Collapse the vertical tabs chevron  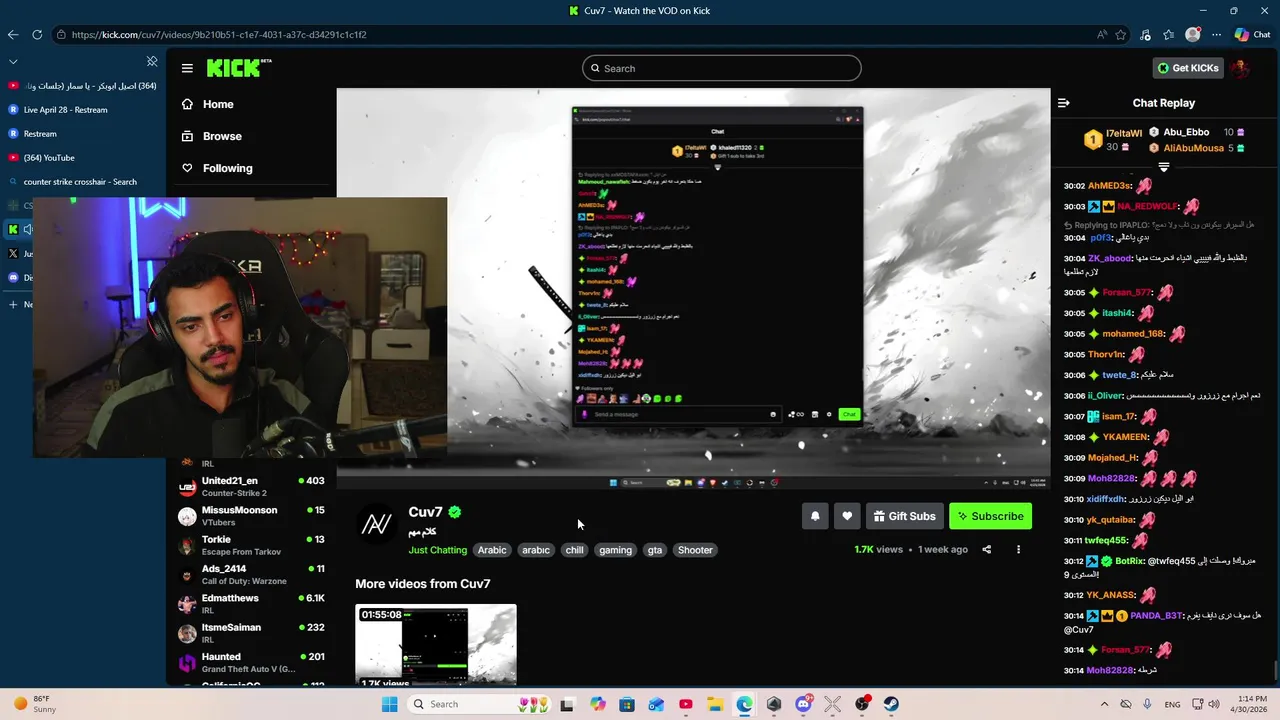(x=13, y=61)
